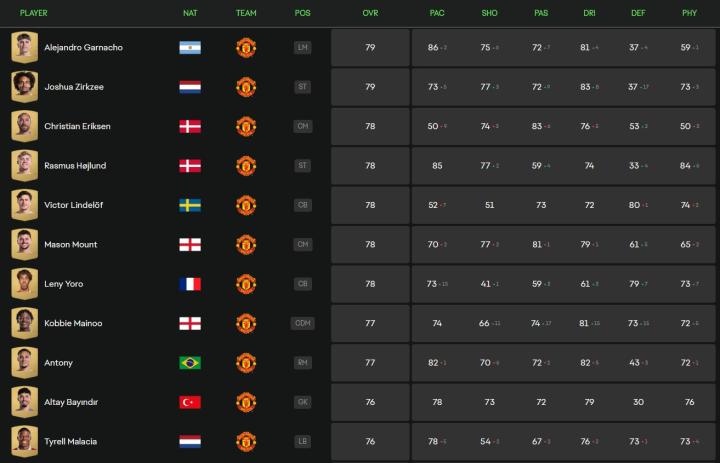Viewport: 720px width, 463px height.
Task: Click club crest in Kobbie Mainoo's row
Action: [246, 323]
